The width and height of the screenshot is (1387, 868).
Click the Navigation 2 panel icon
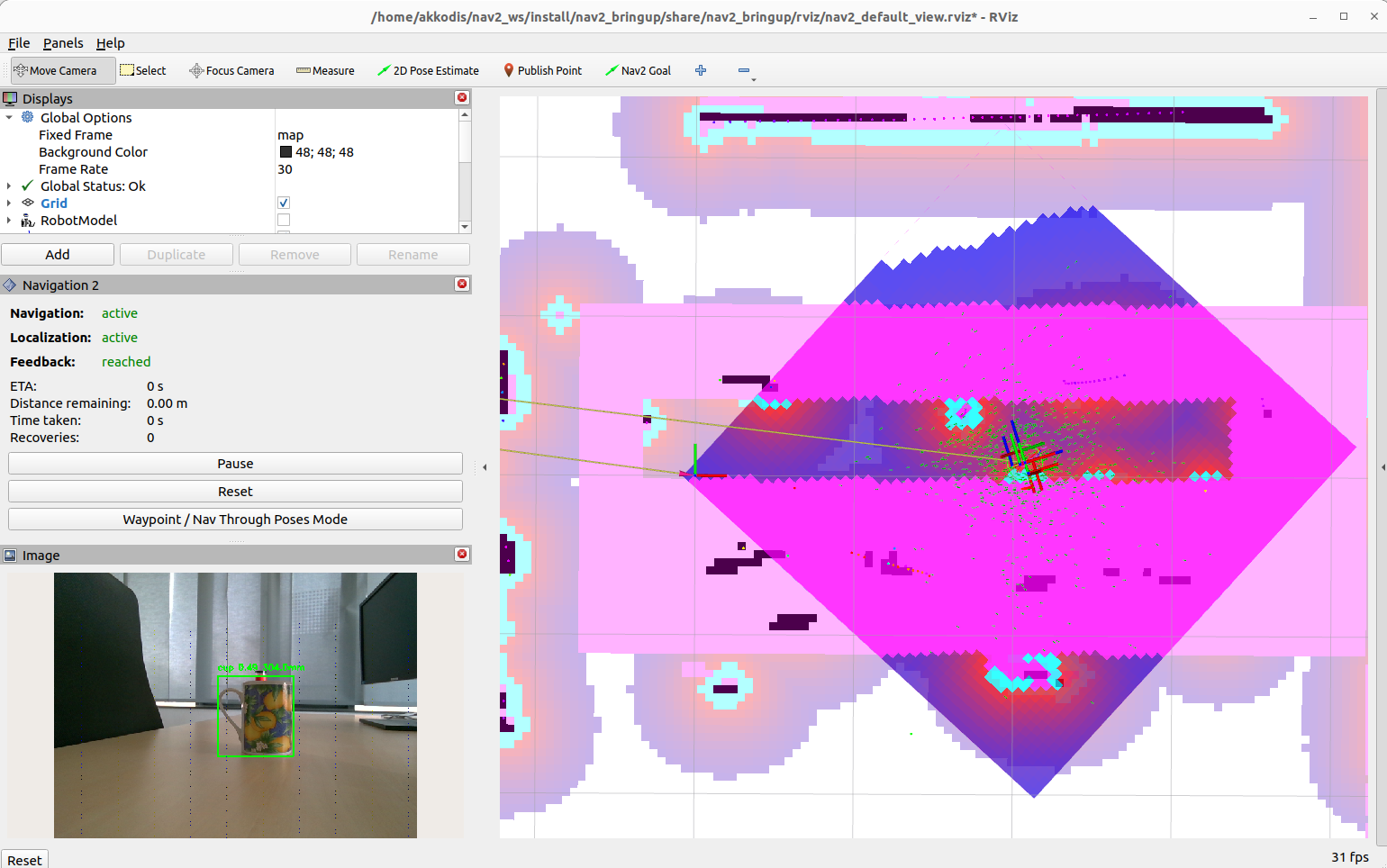click(10, 285)
